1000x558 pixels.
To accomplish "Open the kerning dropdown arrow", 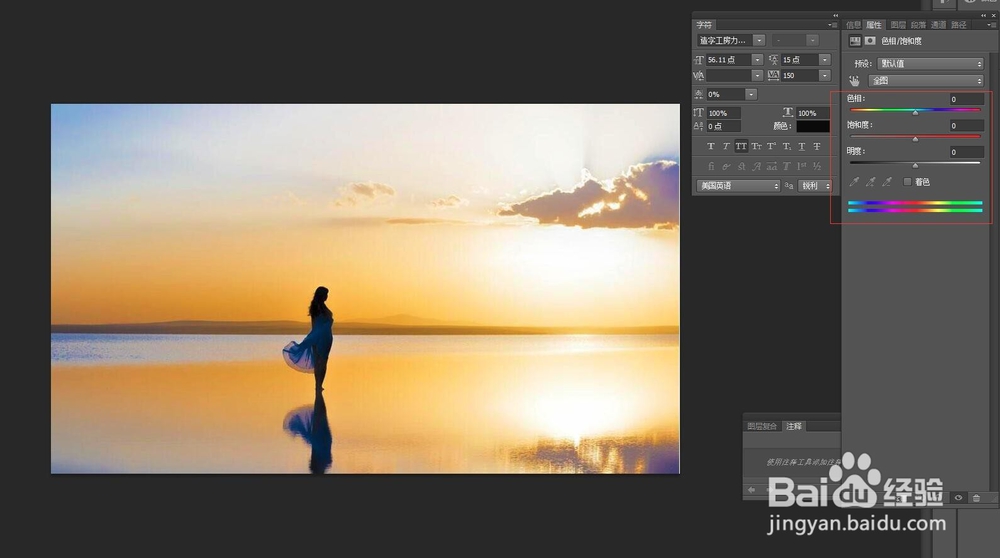I will click(758, 76).
